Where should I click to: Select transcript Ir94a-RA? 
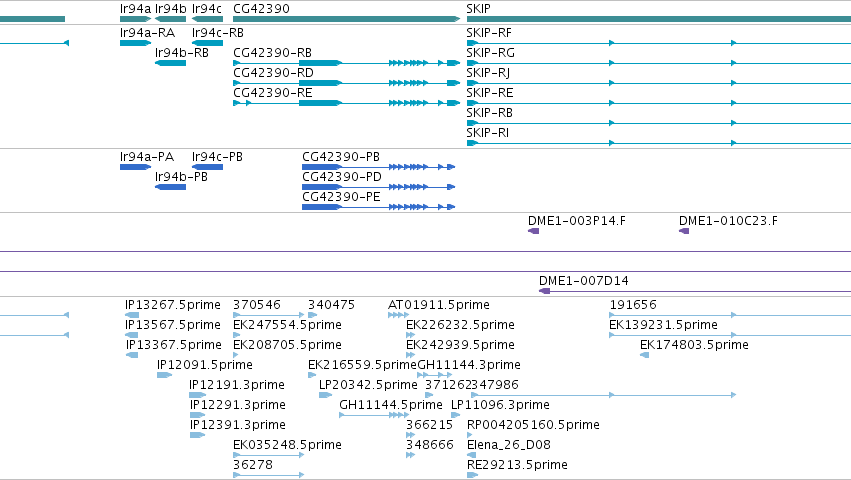(x=135, y=43)
